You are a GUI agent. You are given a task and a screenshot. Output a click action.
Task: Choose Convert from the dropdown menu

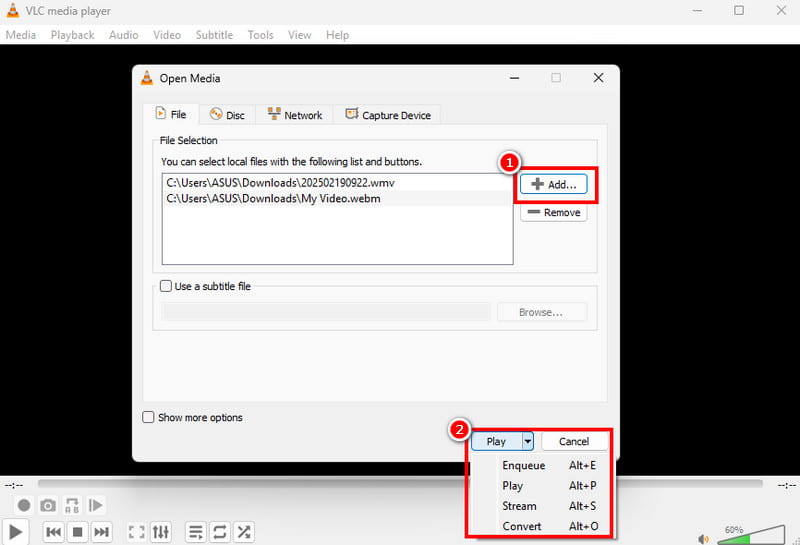point(541,526)
